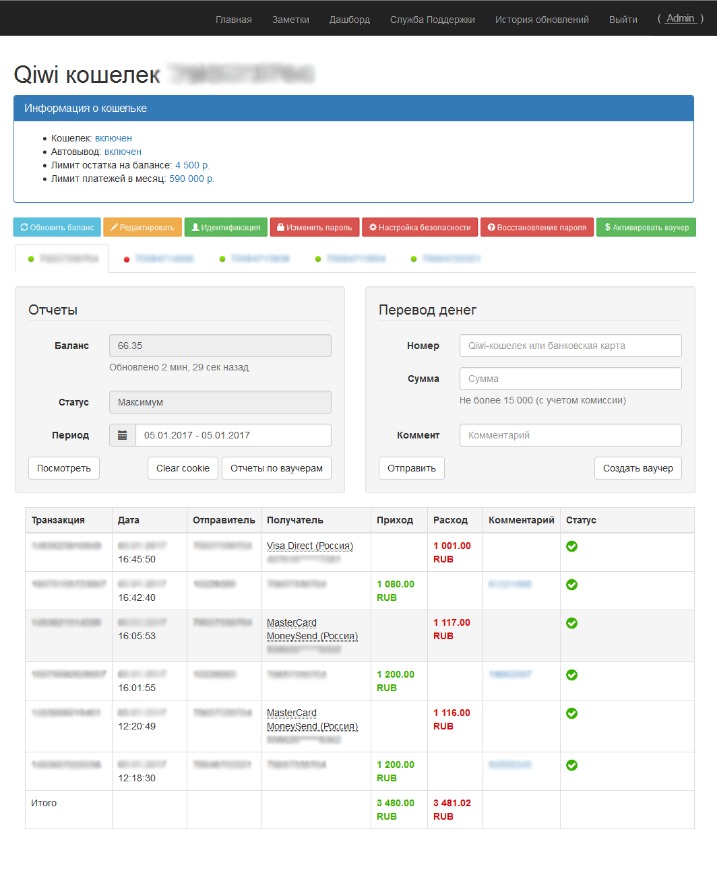Viewport: 717px width, 881px height.
Task: Open Главная in the top navigation
Action: point(234,19)
